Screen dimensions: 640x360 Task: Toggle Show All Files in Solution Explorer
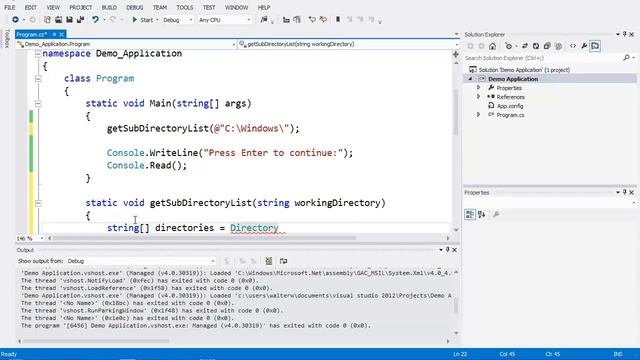[558, 46]
